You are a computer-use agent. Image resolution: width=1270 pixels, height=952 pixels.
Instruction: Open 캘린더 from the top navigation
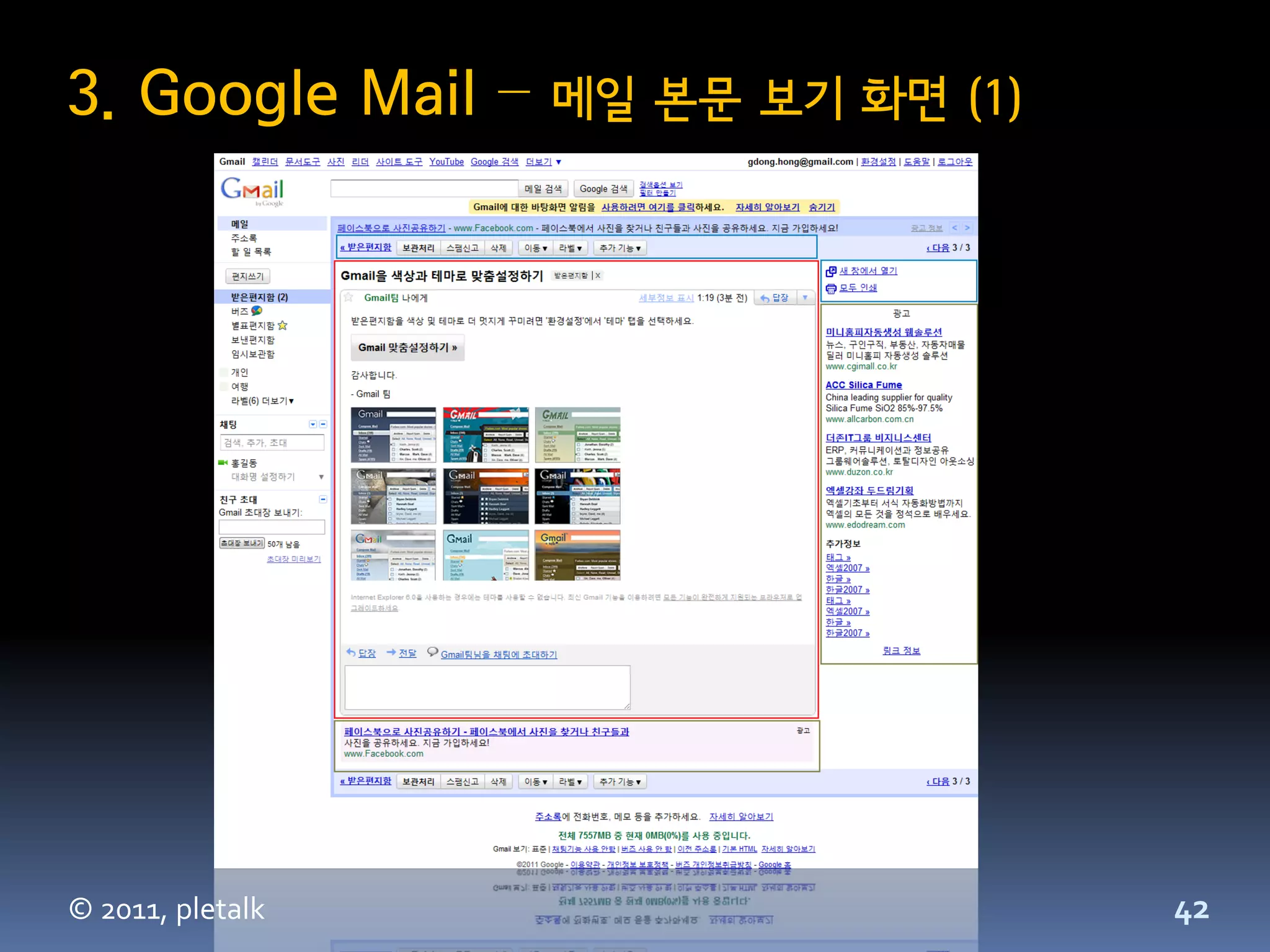click(265, 162)
